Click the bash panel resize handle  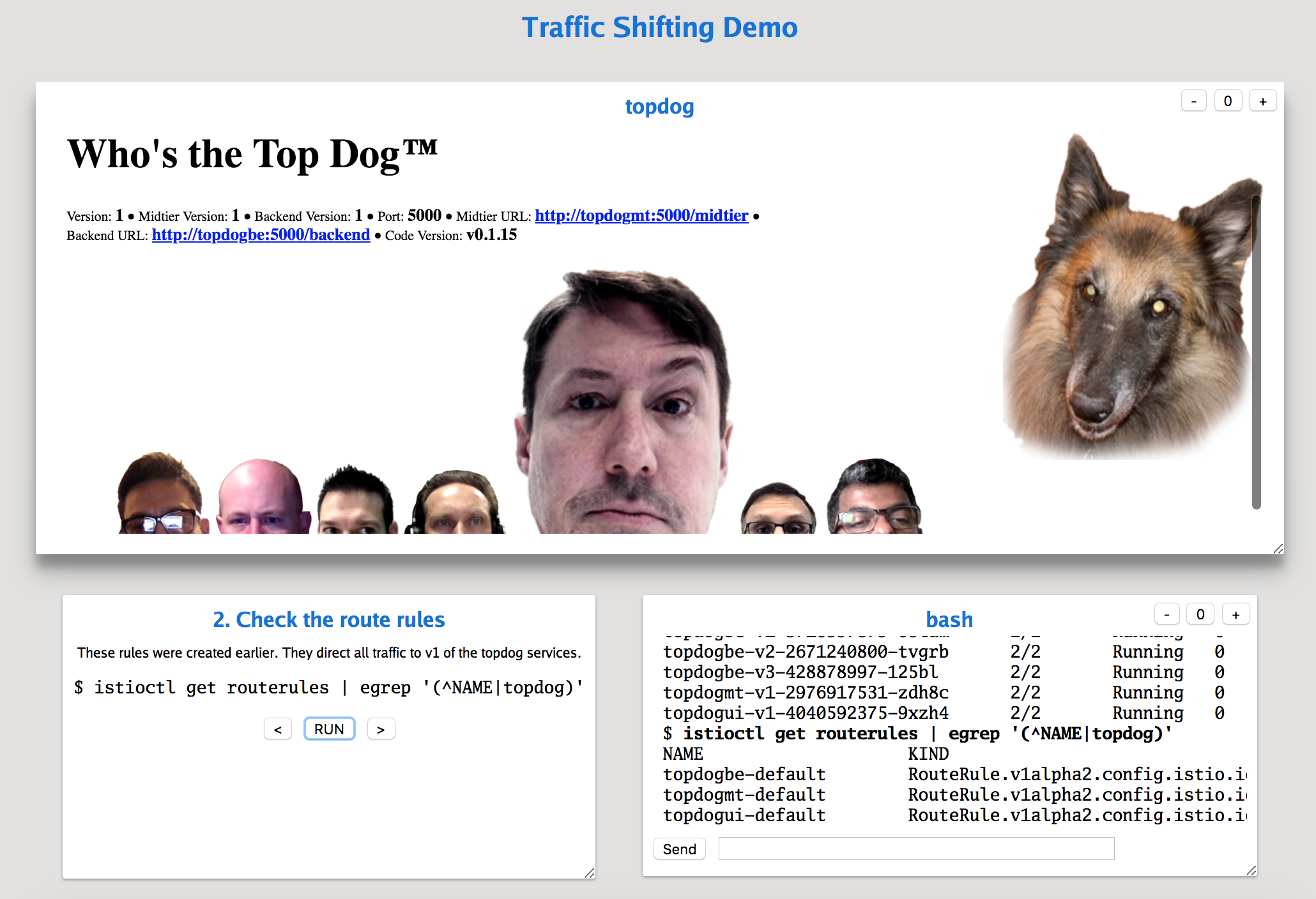point(1251,870)
